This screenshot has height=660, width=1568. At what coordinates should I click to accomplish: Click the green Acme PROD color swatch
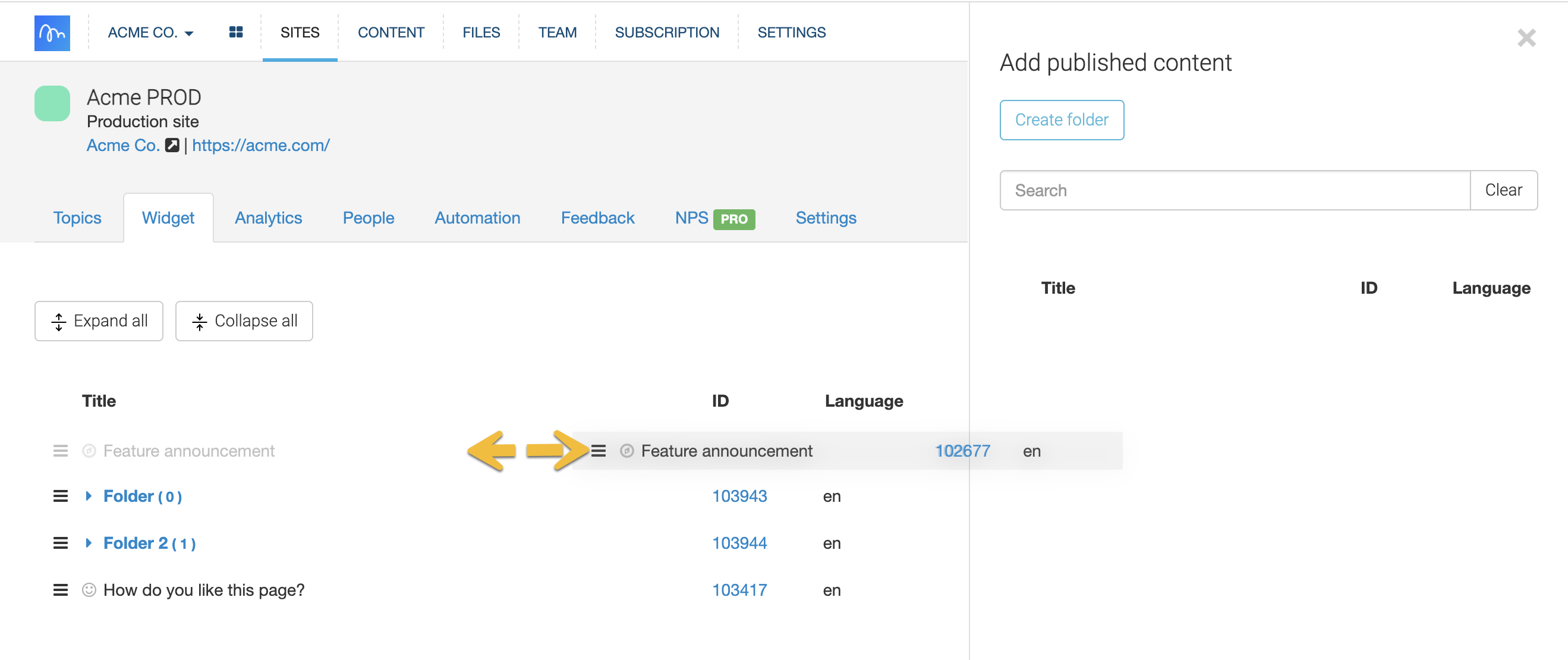[x=52, y=103]
